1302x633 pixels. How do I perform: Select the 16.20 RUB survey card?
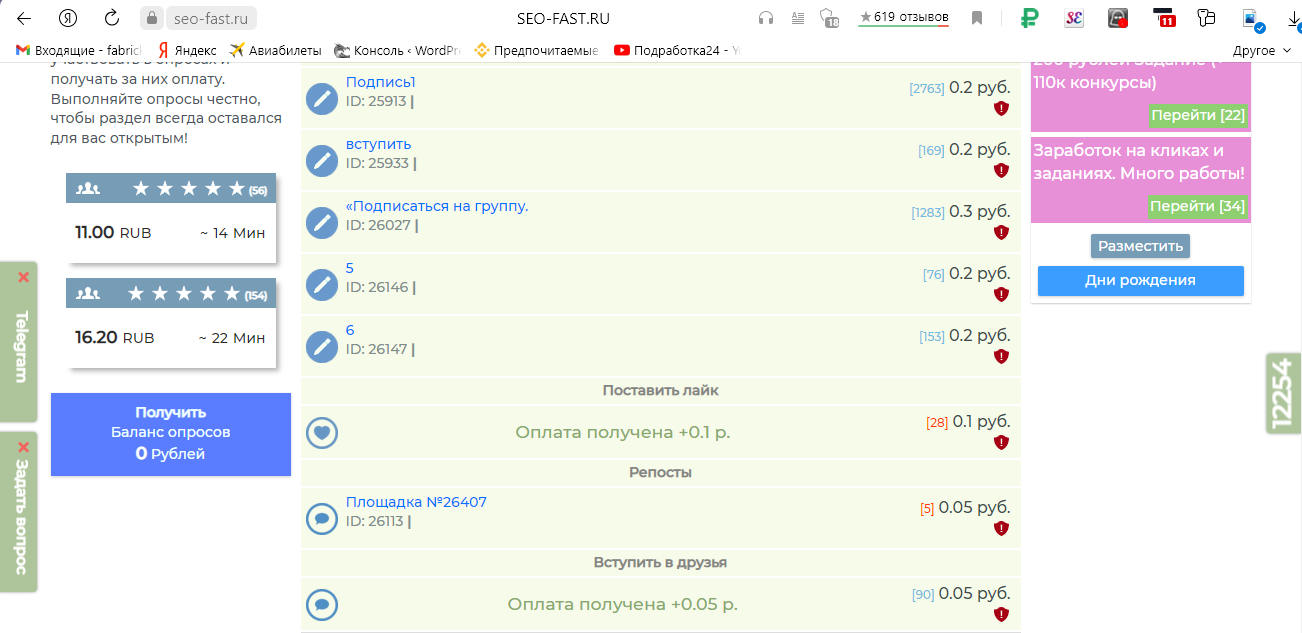(x=171, y=323)
